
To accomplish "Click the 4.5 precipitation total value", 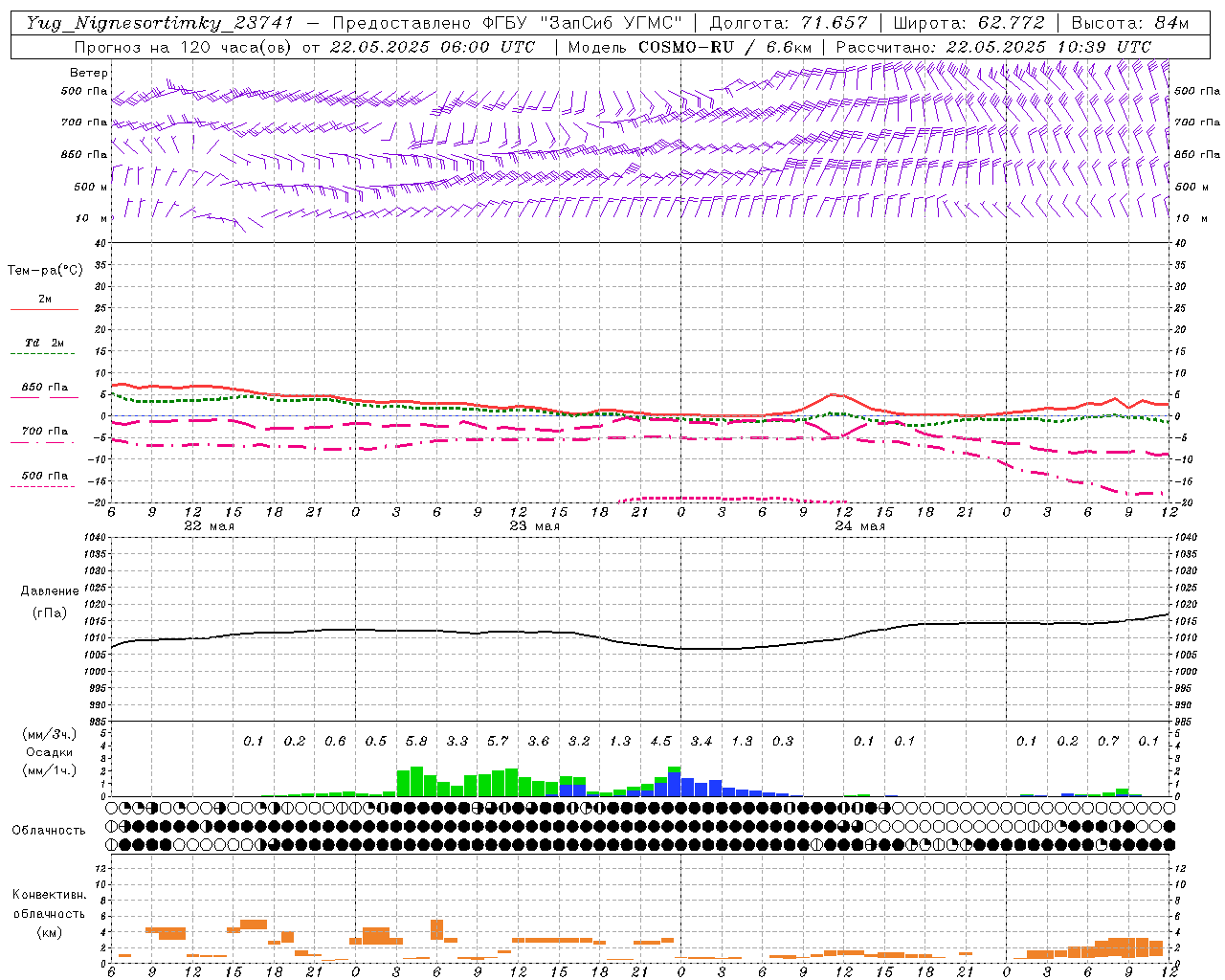I will click(x=660, y=742).
